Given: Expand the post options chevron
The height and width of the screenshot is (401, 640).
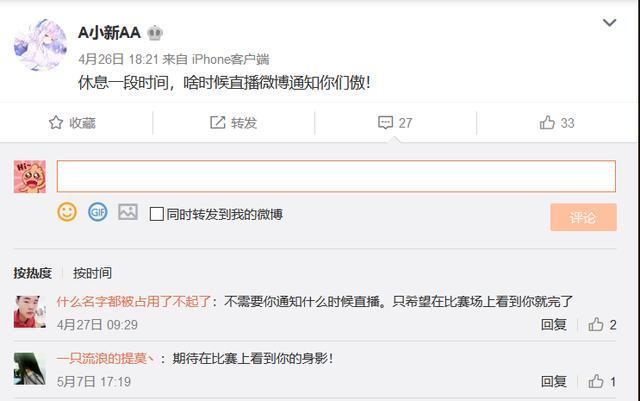Looking at the screenshot, I should [x=609, y=23].
